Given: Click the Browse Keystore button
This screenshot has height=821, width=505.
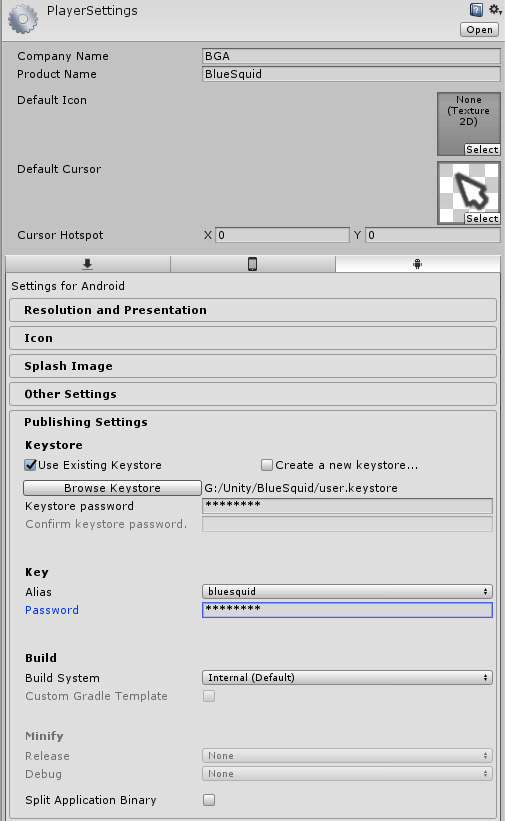Looking at the screenshot, I should pyautogui.click(x=112, y=488).
